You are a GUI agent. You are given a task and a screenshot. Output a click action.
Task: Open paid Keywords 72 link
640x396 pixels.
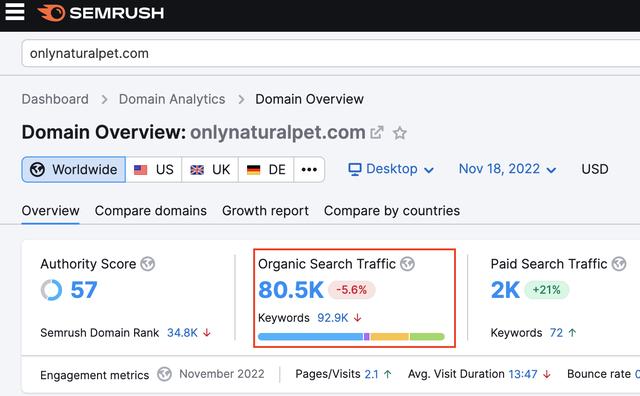click(x=556, y=333)
